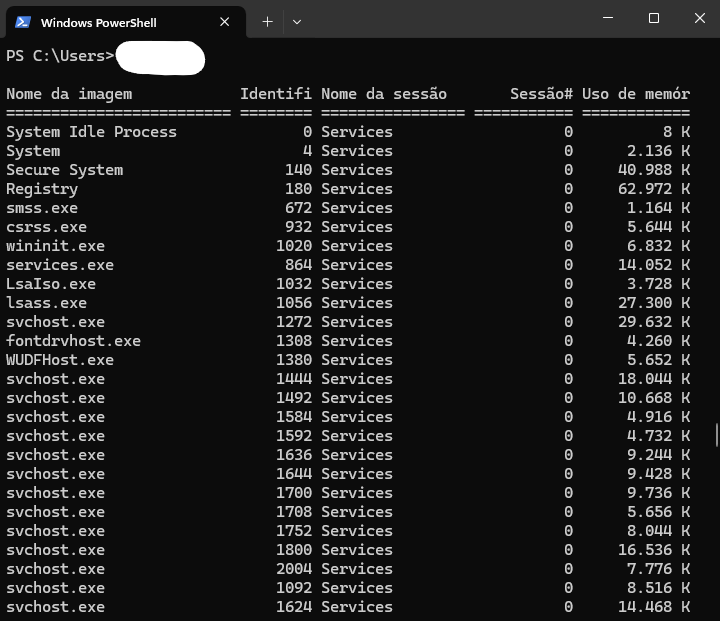
Task: Click the memory value 27.300 K
Action: (654, 303)
